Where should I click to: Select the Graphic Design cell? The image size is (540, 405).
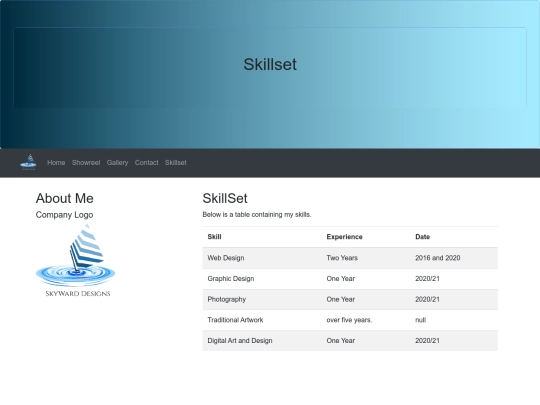point(262,279)
